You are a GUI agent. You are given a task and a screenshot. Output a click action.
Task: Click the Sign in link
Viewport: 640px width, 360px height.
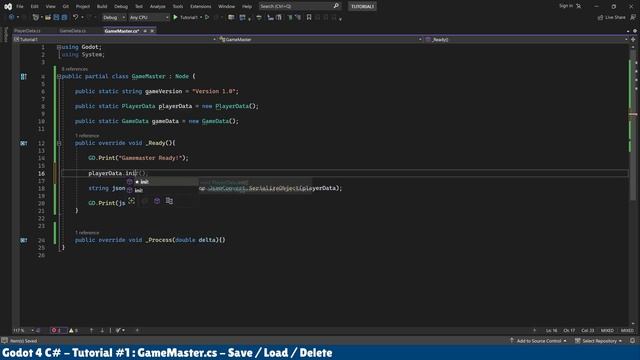566,6
